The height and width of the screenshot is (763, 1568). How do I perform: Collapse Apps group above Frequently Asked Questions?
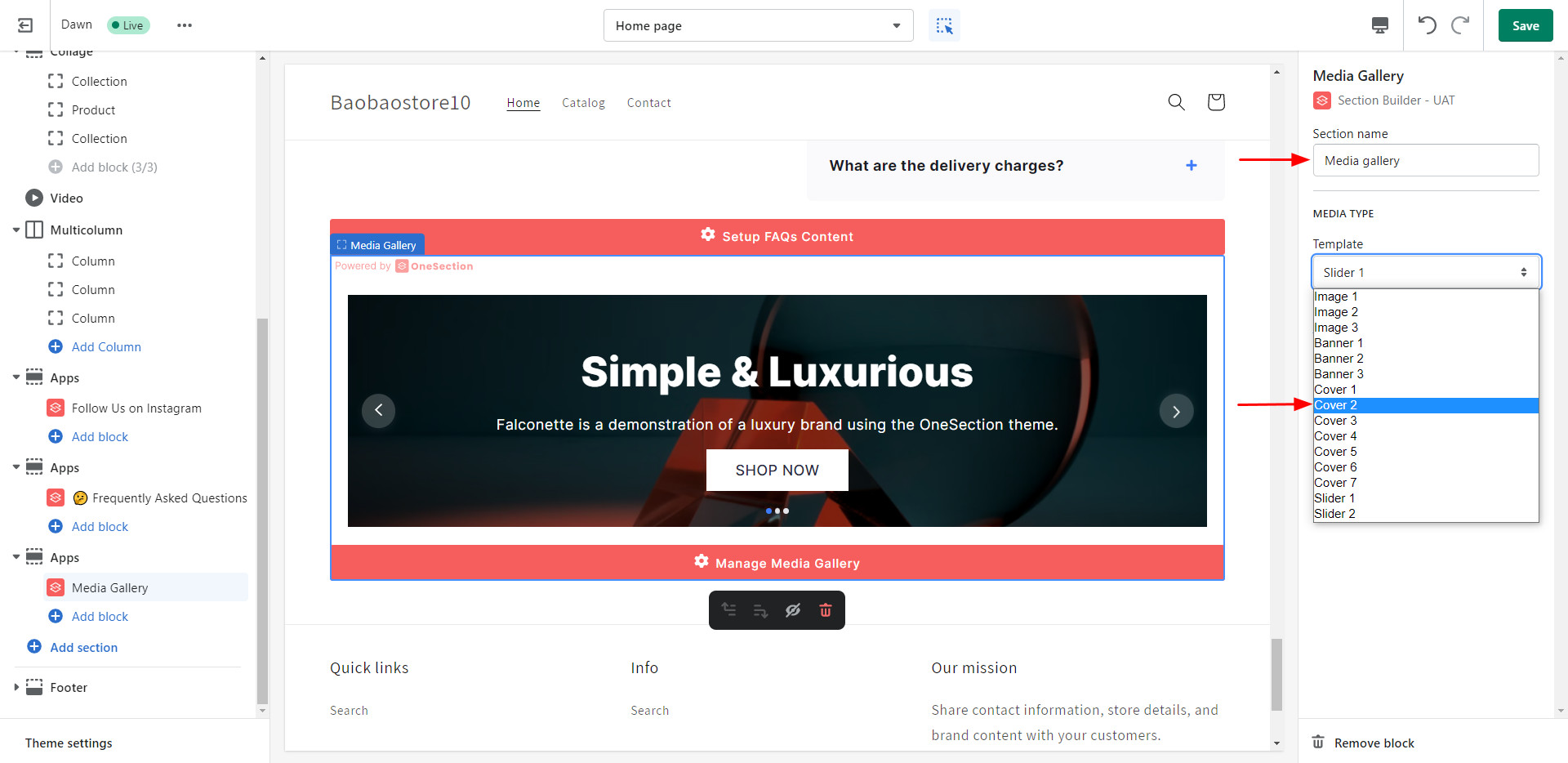tap(16, 467)
